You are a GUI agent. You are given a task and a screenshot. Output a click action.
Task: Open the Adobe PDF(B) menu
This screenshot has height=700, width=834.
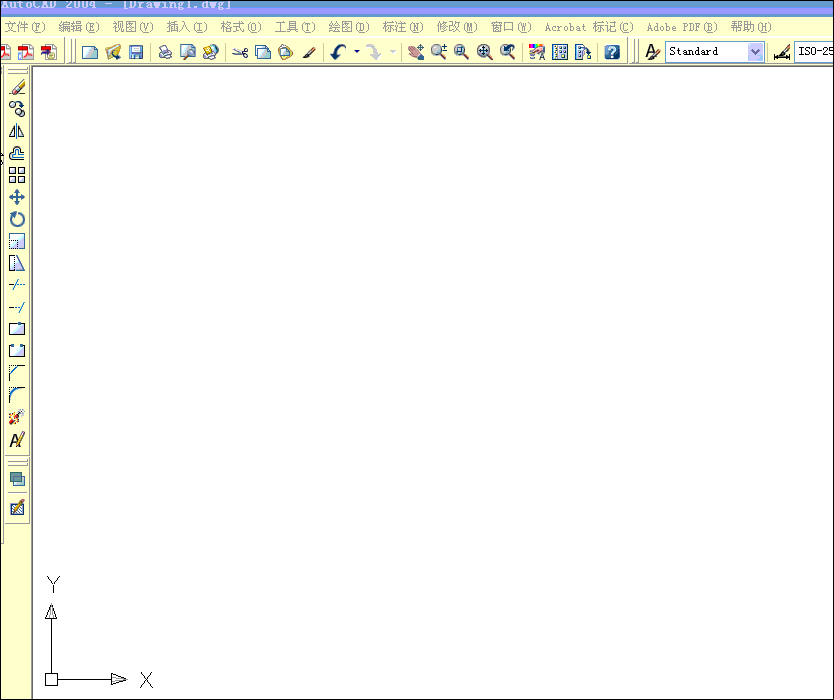(682, 27)
